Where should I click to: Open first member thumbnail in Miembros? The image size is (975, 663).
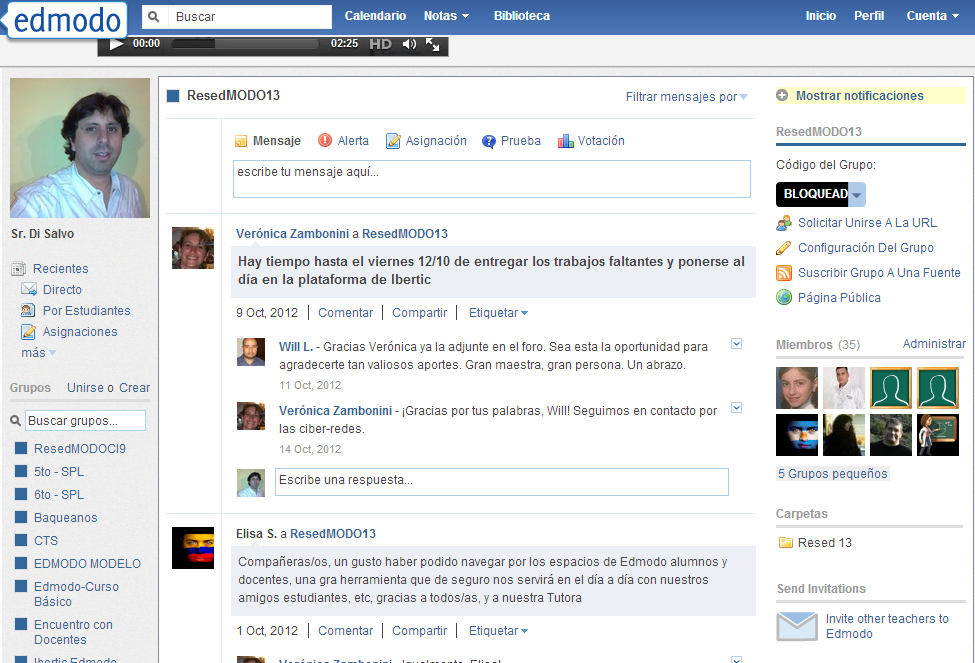click(x=797, y=388)
